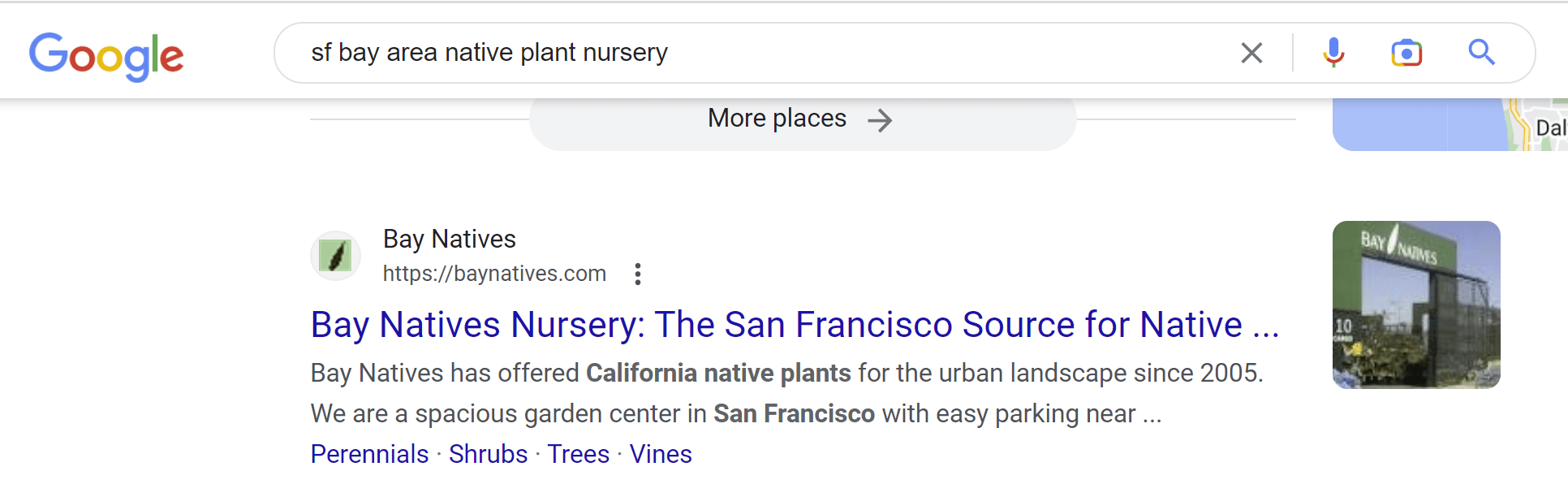Viewport: 1568px width, 484px height.
Task: Click the More places button
Action: click(x=778, y=119)
